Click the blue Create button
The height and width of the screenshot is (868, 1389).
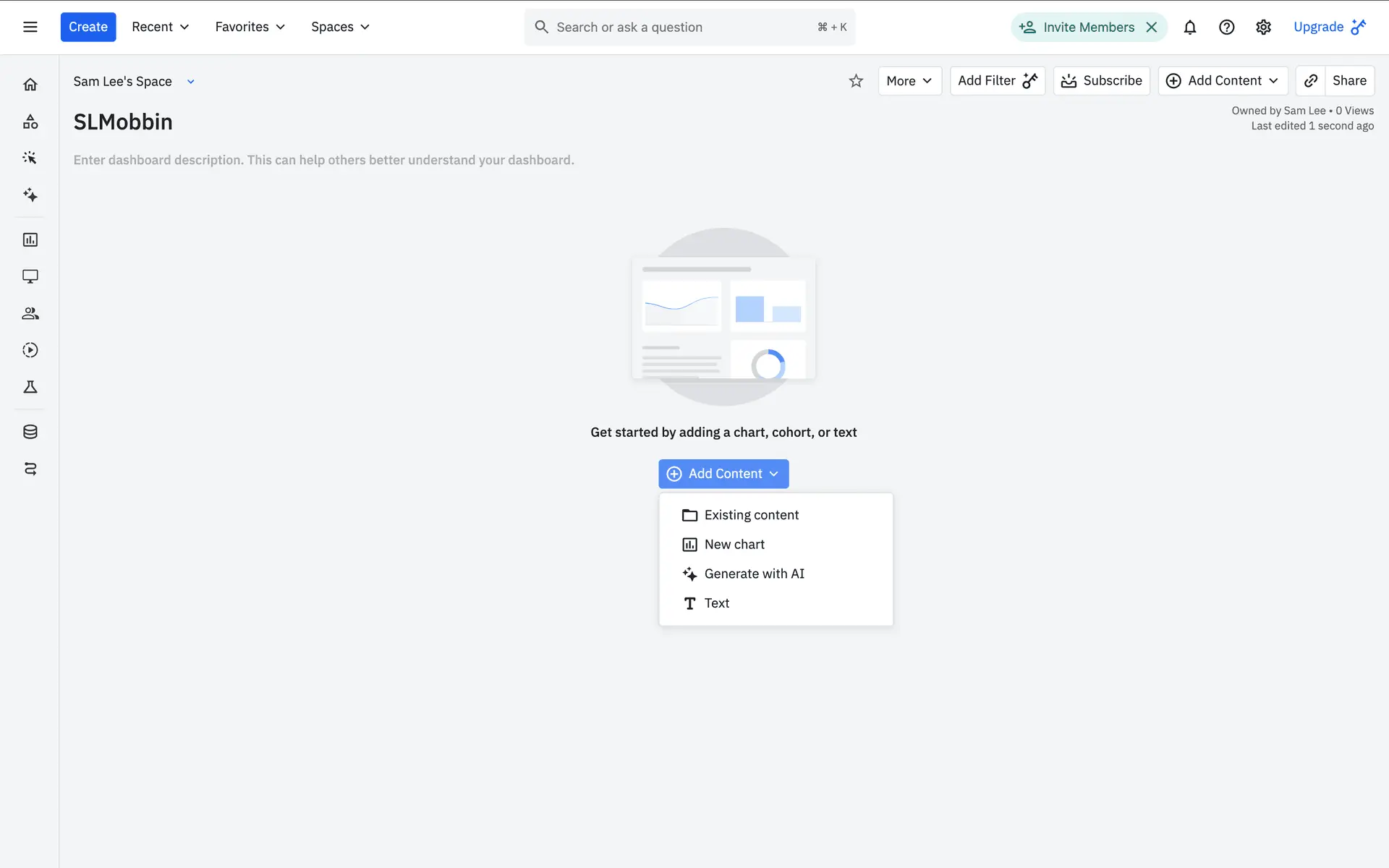[88, 27]
